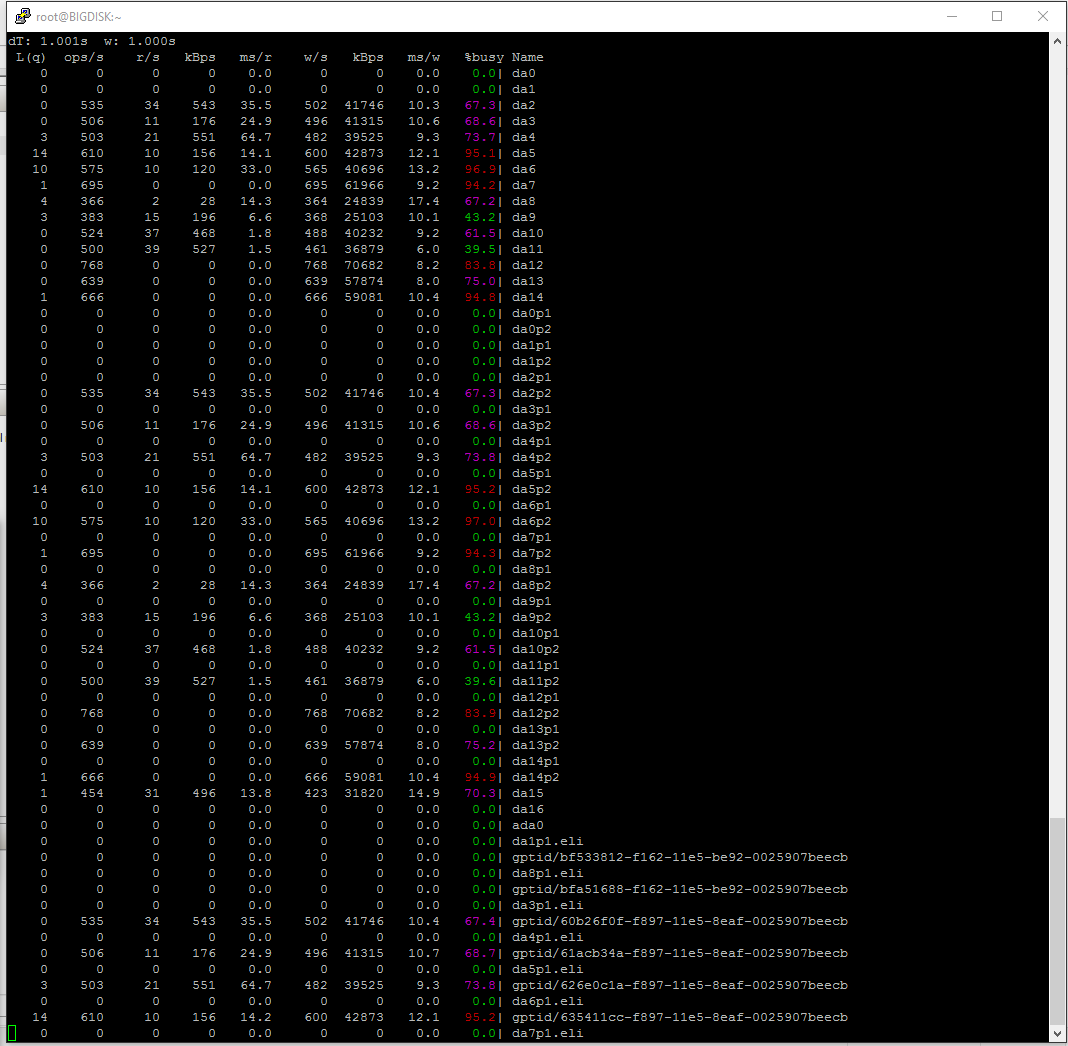This screenshot has width=1068, height=1046.
Task: Select gptid/635411cc entry
Action: point(680,1017)
